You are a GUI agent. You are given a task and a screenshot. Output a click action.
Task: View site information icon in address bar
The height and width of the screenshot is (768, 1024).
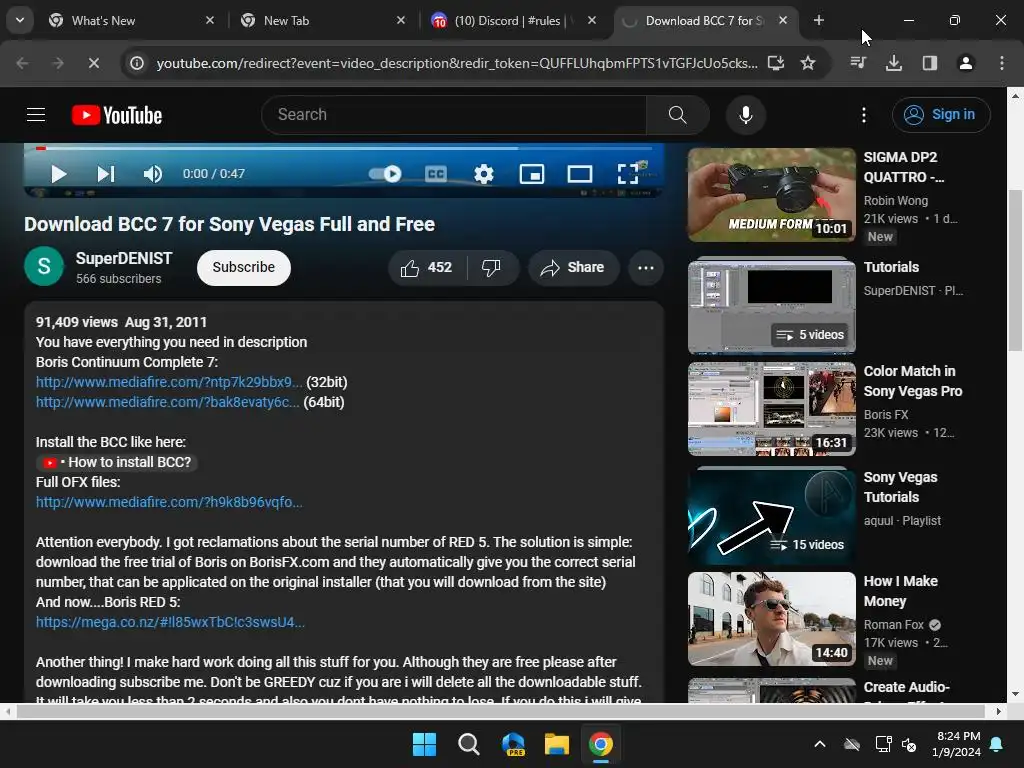click(x=136, y=63)
